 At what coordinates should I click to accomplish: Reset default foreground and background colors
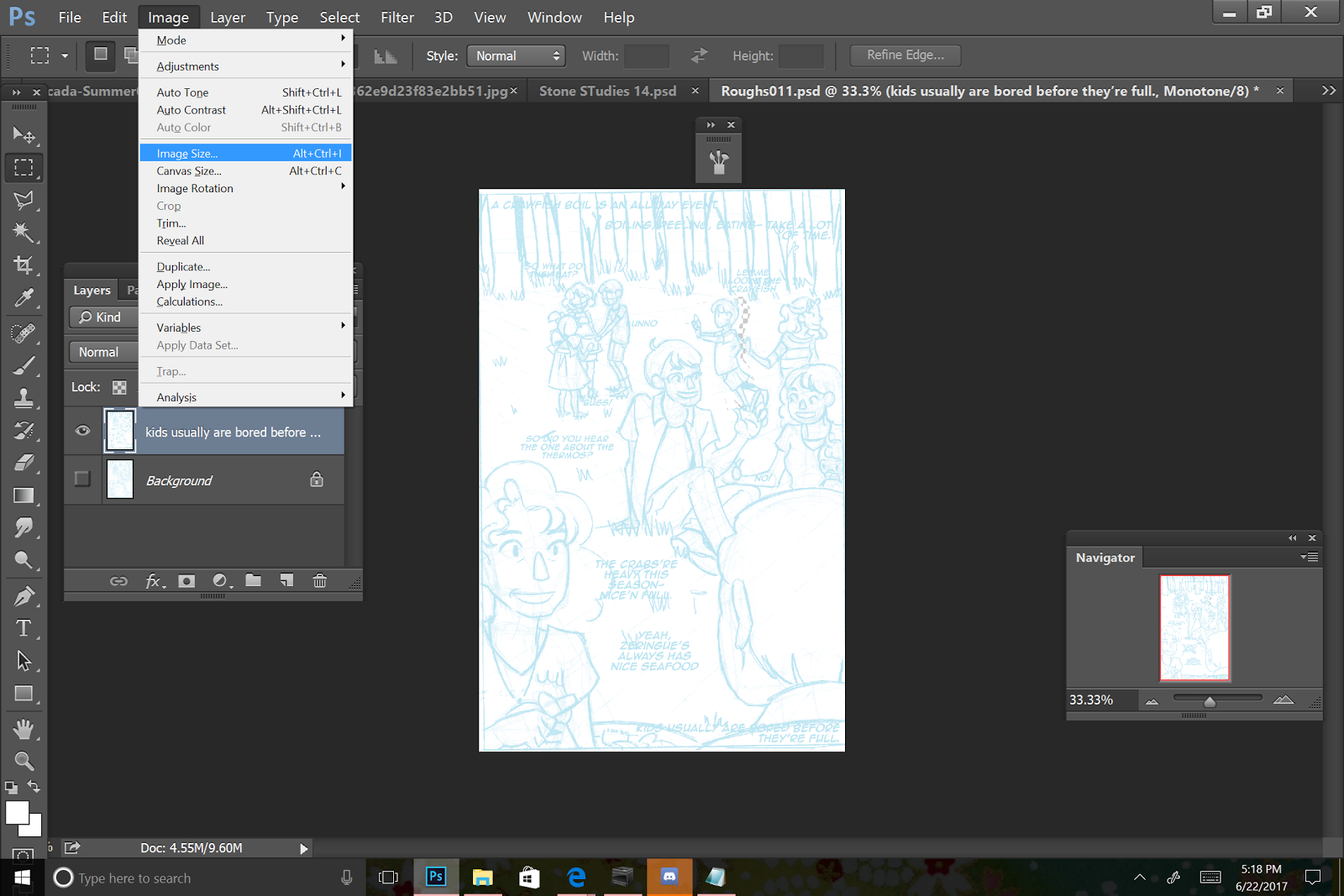(11, 788)
